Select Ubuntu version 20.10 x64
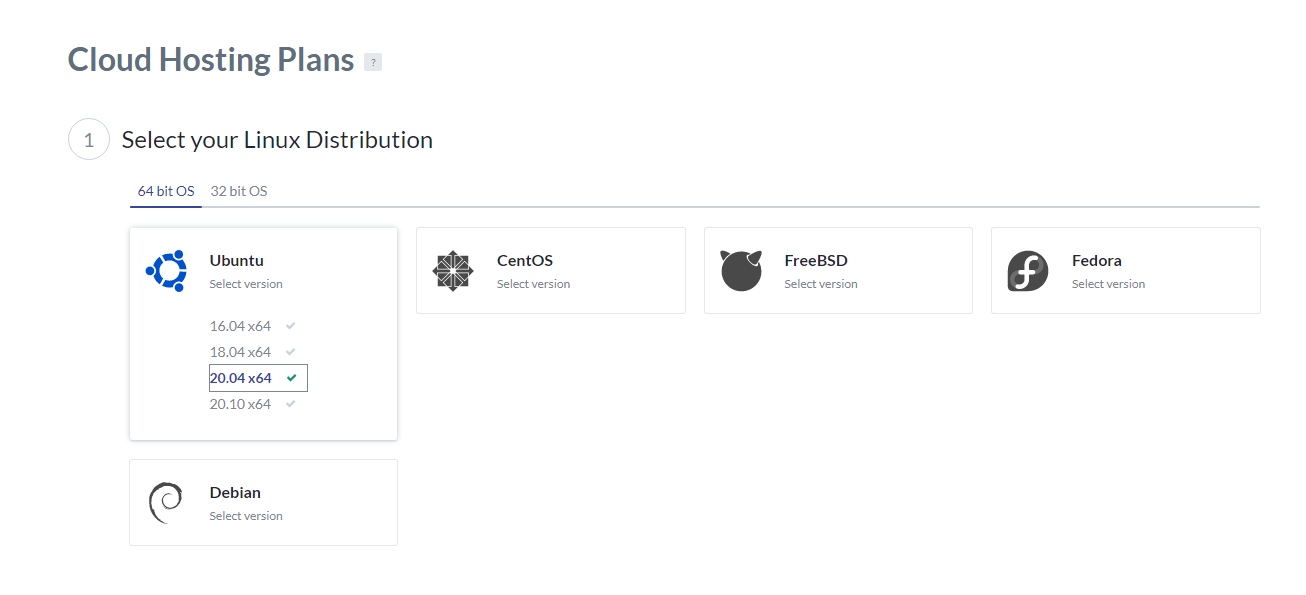This screenshot has width=1306, height=595. coord(240,404)
